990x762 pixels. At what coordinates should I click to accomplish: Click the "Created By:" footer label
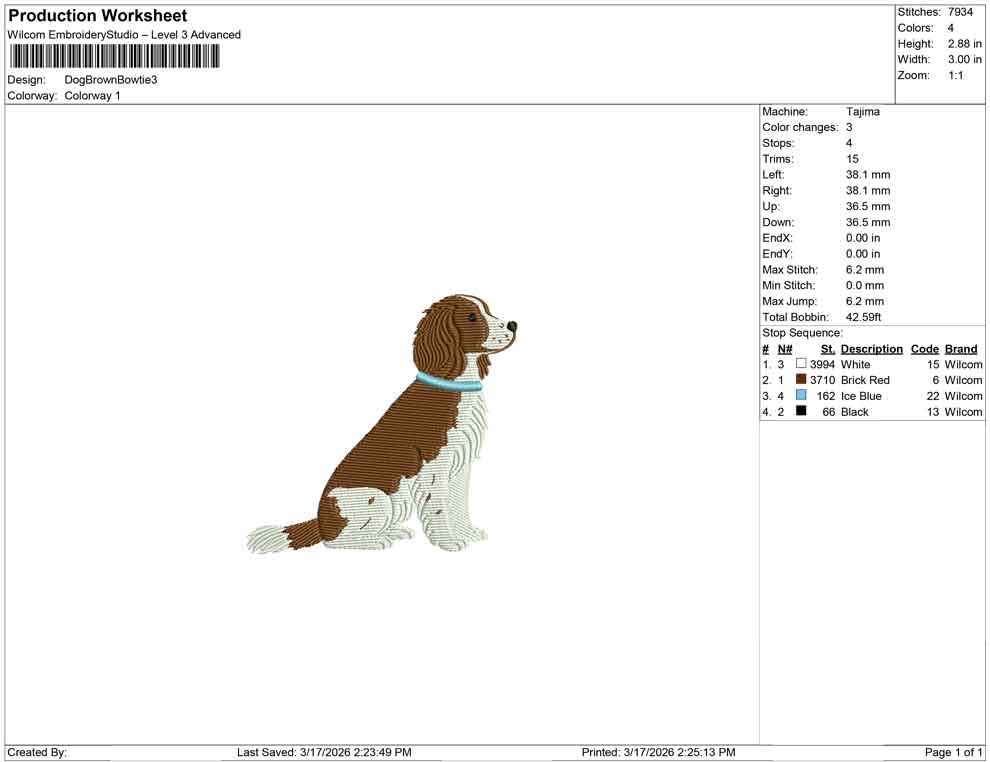point(37,752)
